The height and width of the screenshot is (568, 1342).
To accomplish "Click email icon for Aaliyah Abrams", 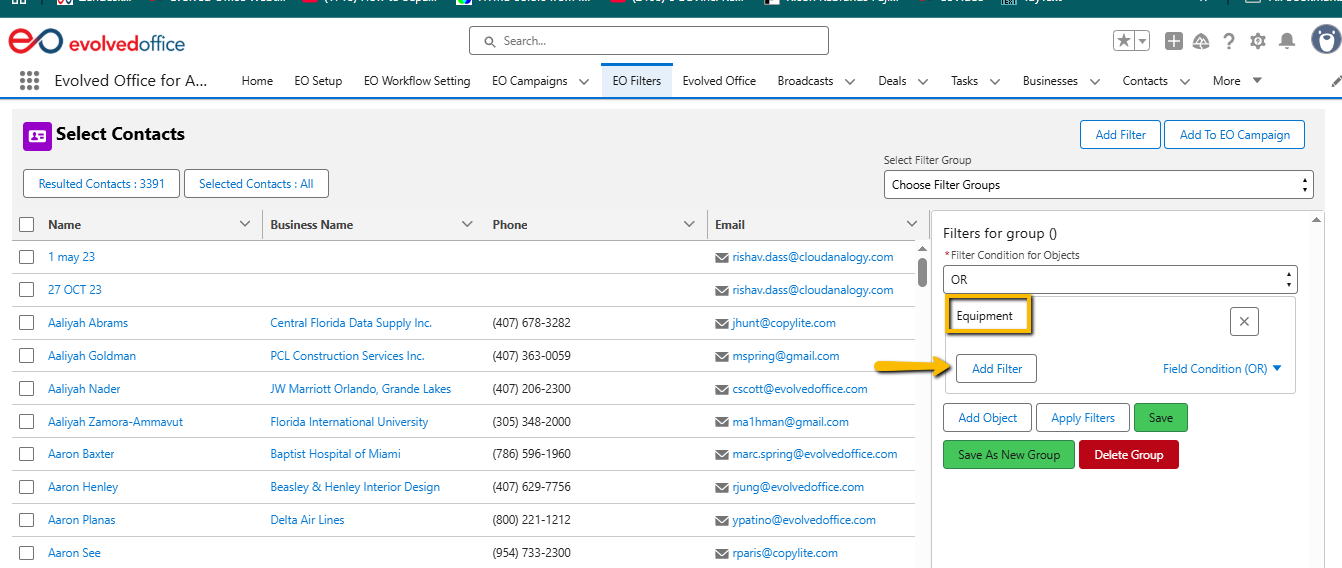I will [x=722, y=324].
